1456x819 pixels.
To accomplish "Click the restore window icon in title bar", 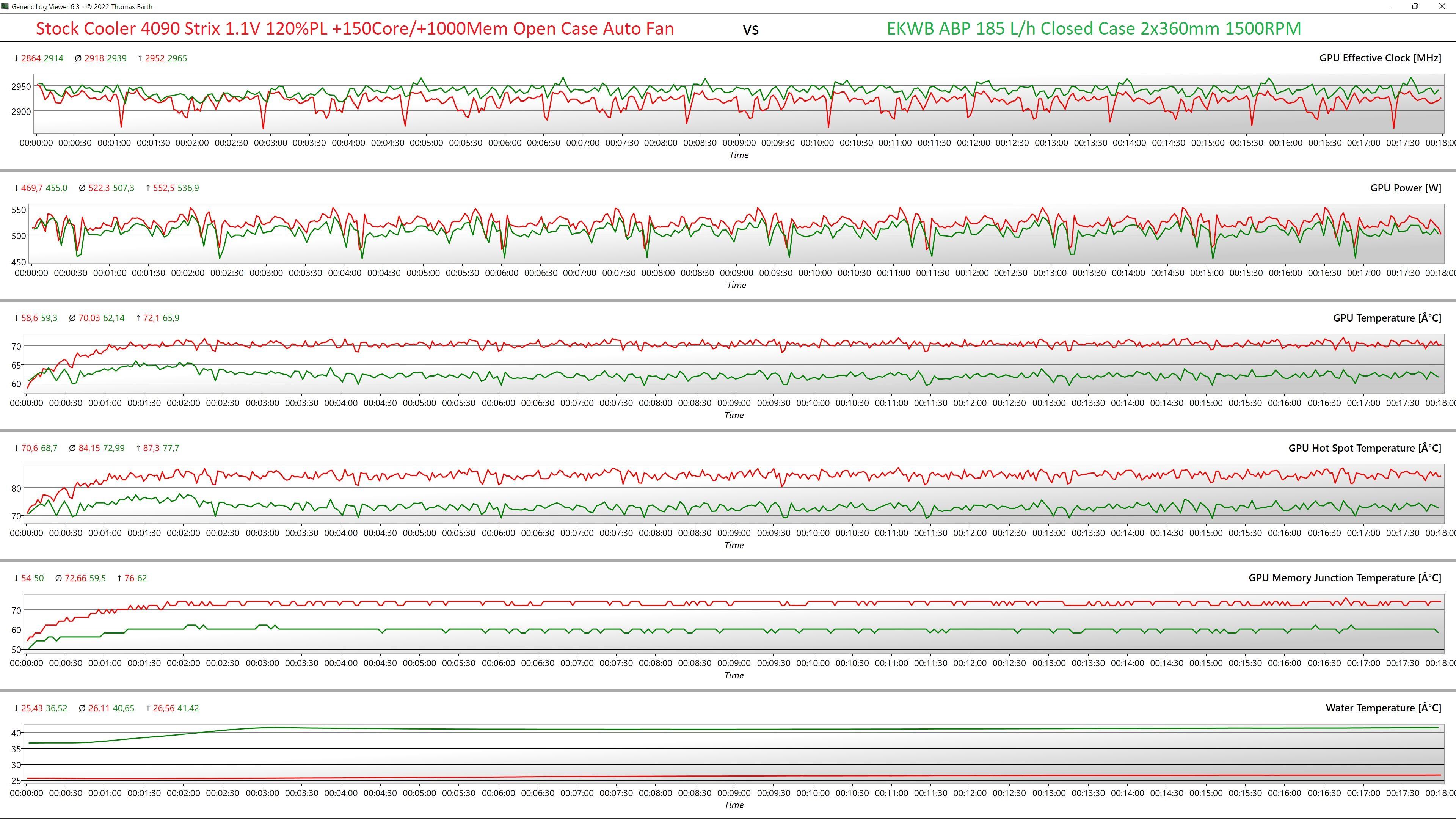I will coord(1415,6).
